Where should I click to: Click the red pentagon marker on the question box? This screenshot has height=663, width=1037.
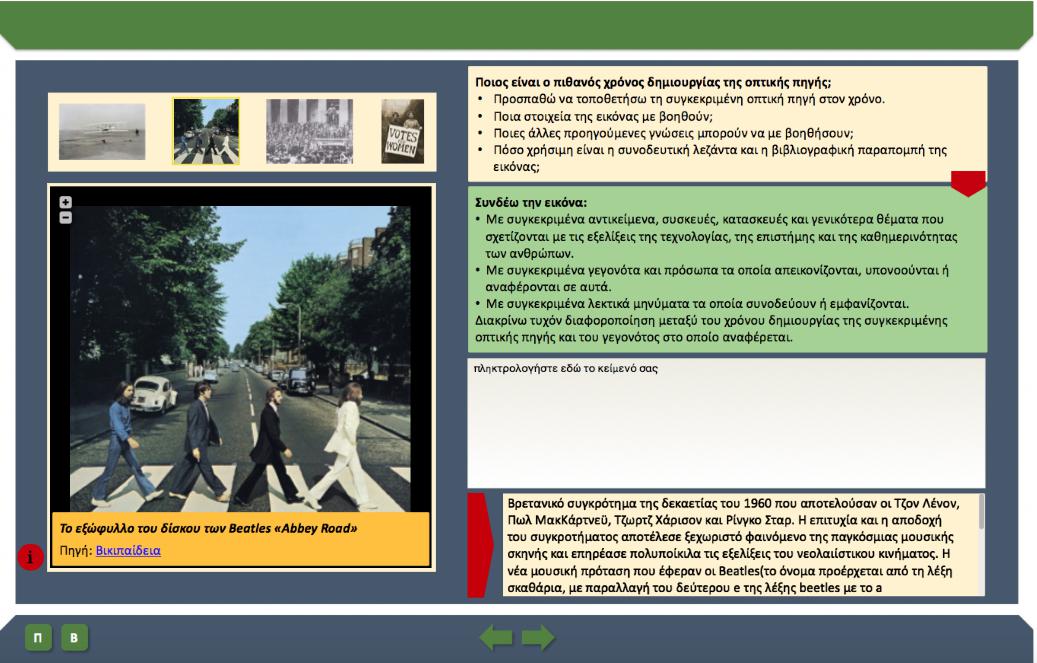(x=968, y=183)
